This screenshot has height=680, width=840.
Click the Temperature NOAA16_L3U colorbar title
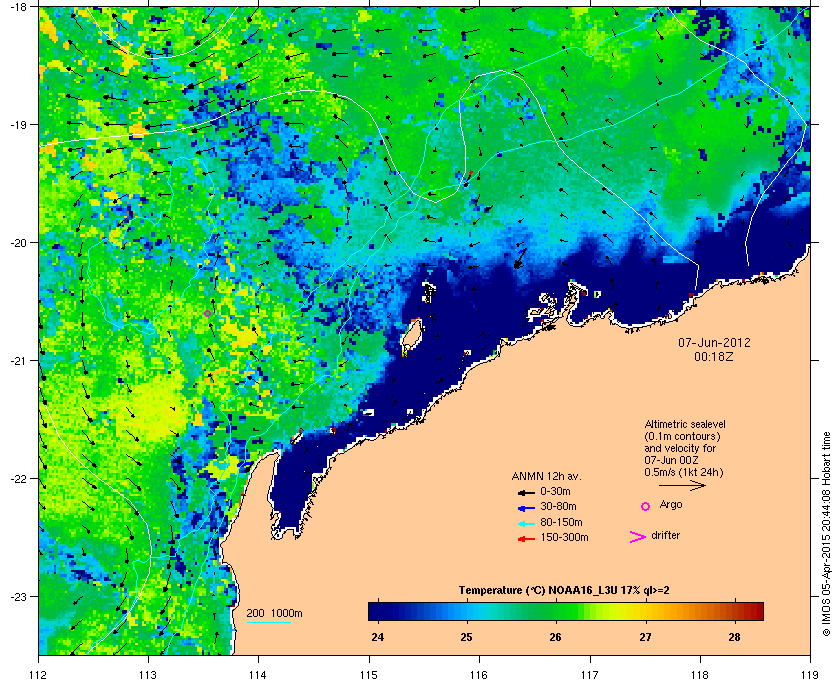pyautogui.click(x=564, y=591)
